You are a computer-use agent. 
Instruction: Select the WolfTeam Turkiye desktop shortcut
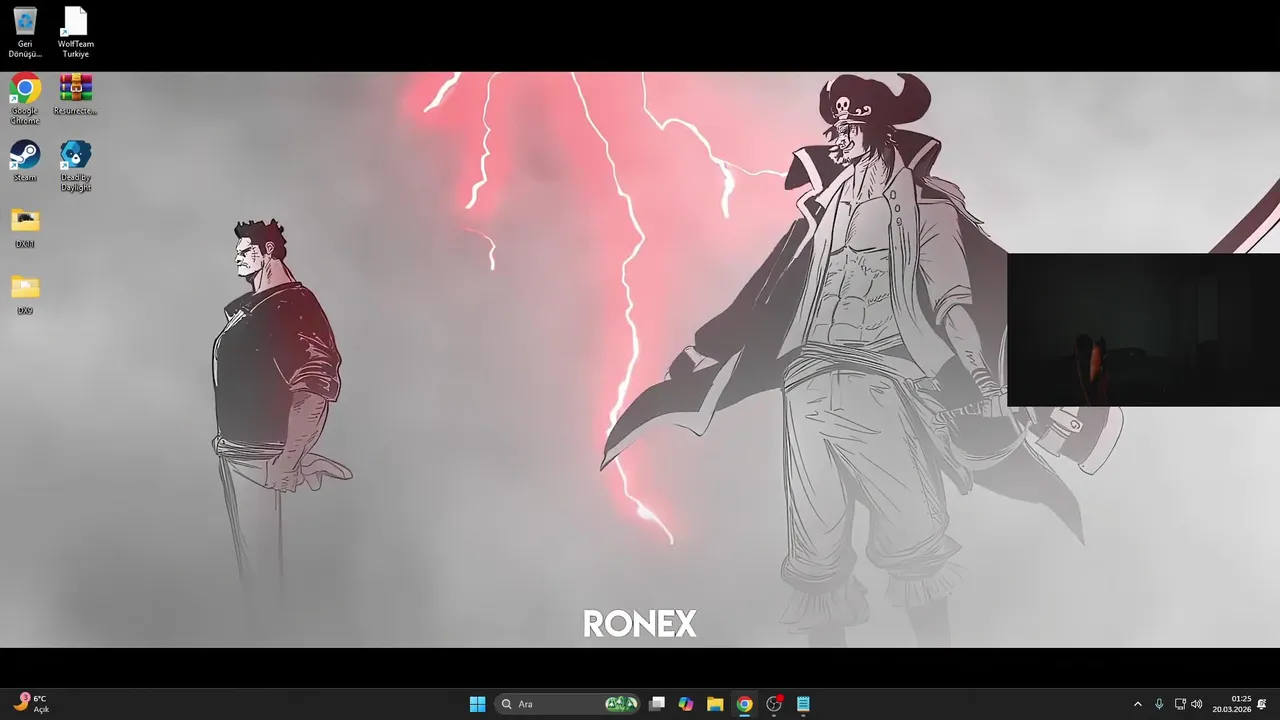[75, 32]
